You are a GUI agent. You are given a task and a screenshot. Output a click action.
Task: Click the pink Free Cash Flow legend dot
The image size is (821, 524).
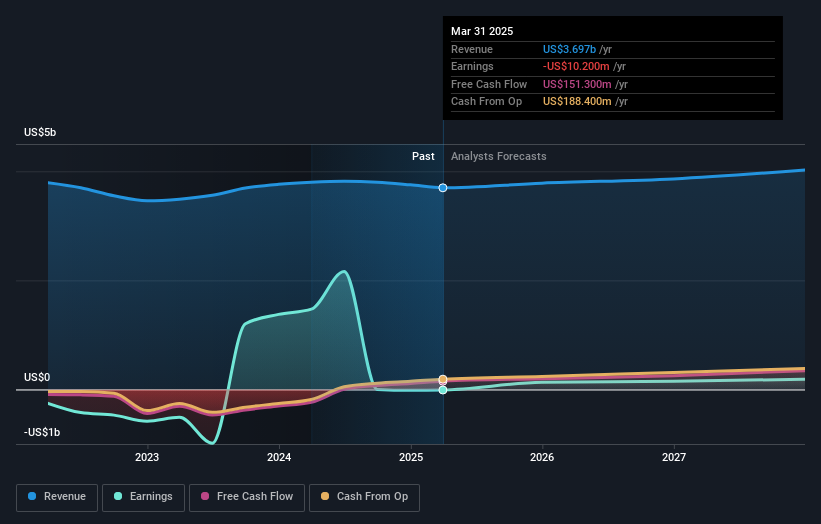[205, 496]
